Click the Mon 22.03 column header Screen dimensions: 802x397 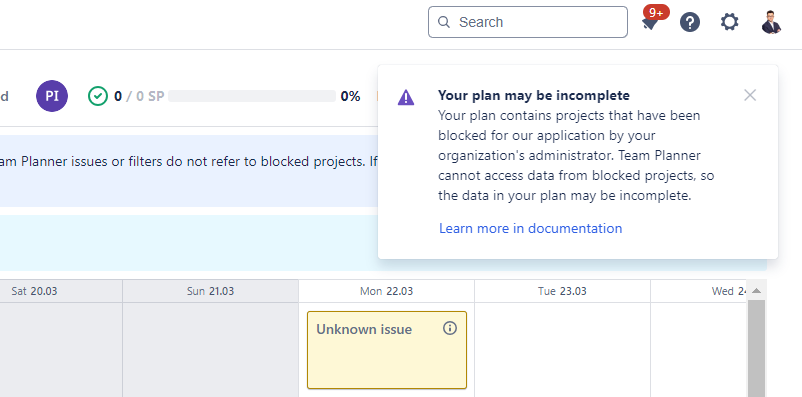(x=386, y=291)
